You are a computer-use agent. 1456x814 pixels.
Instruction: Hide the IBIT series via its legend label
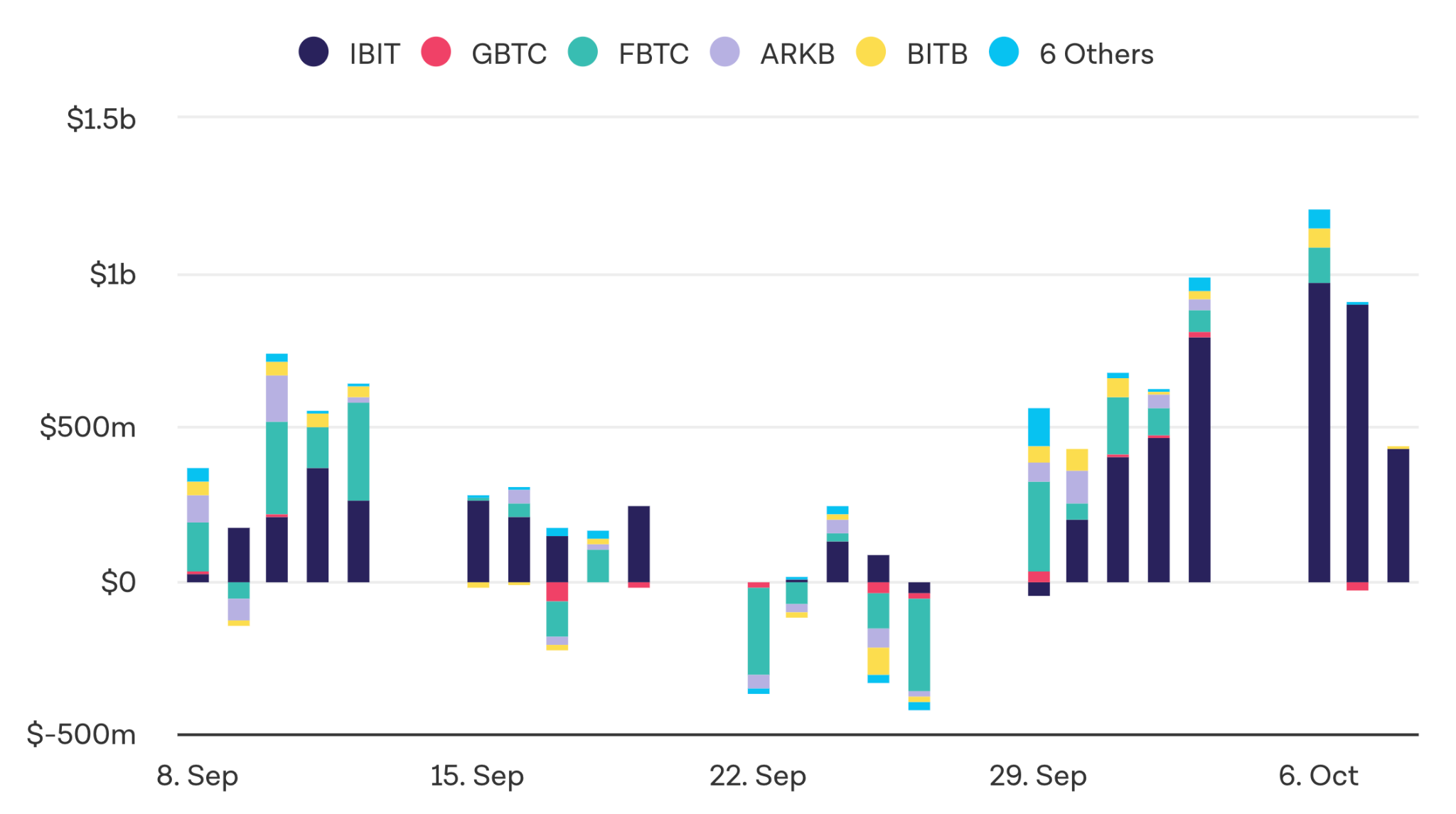click(375, 54)
